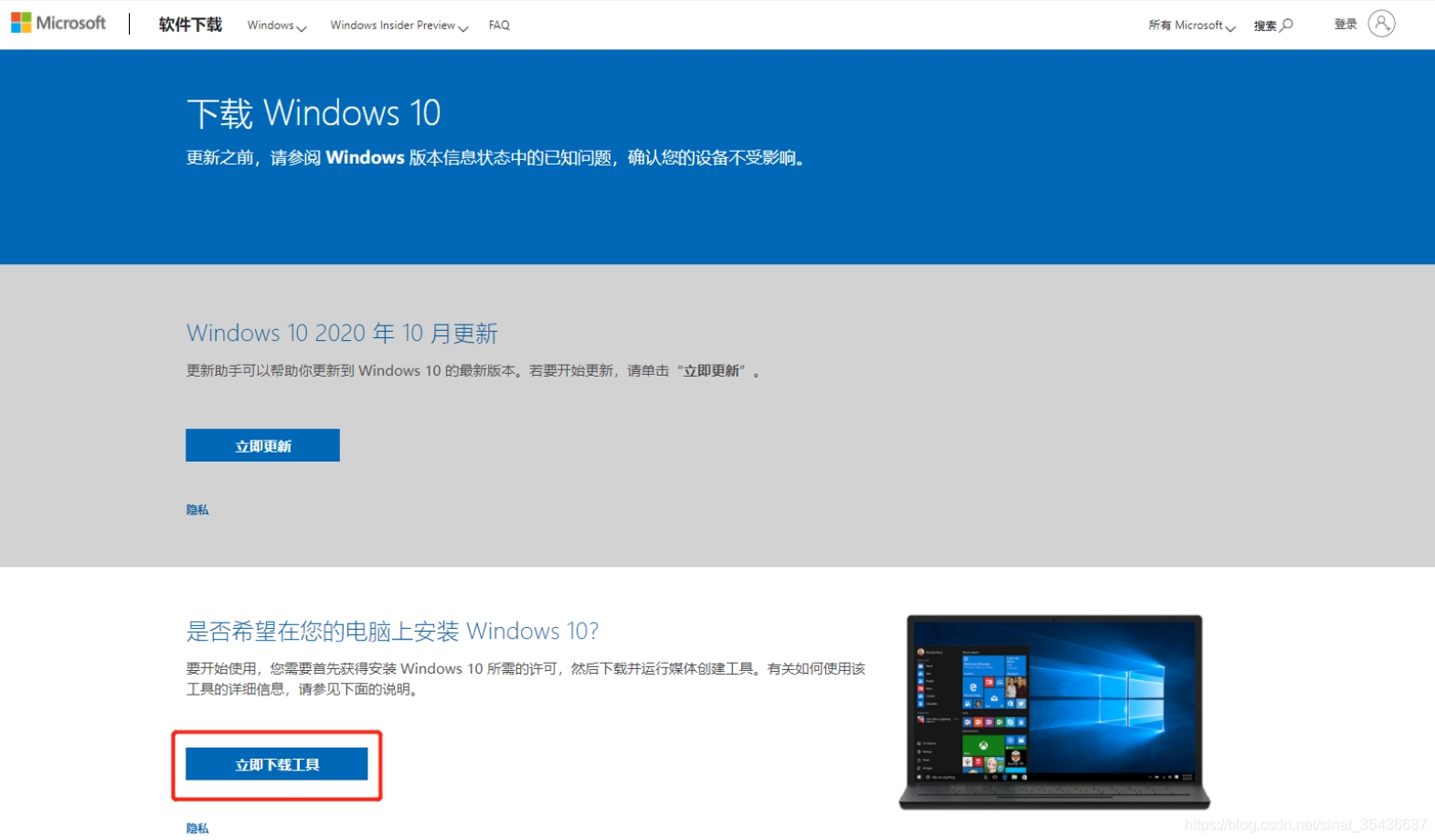The height and width of the screenshot is (840, 1435).
Task: Click the 立即下载工具 button
Action: pyautogui.click(x=277, y=764)
